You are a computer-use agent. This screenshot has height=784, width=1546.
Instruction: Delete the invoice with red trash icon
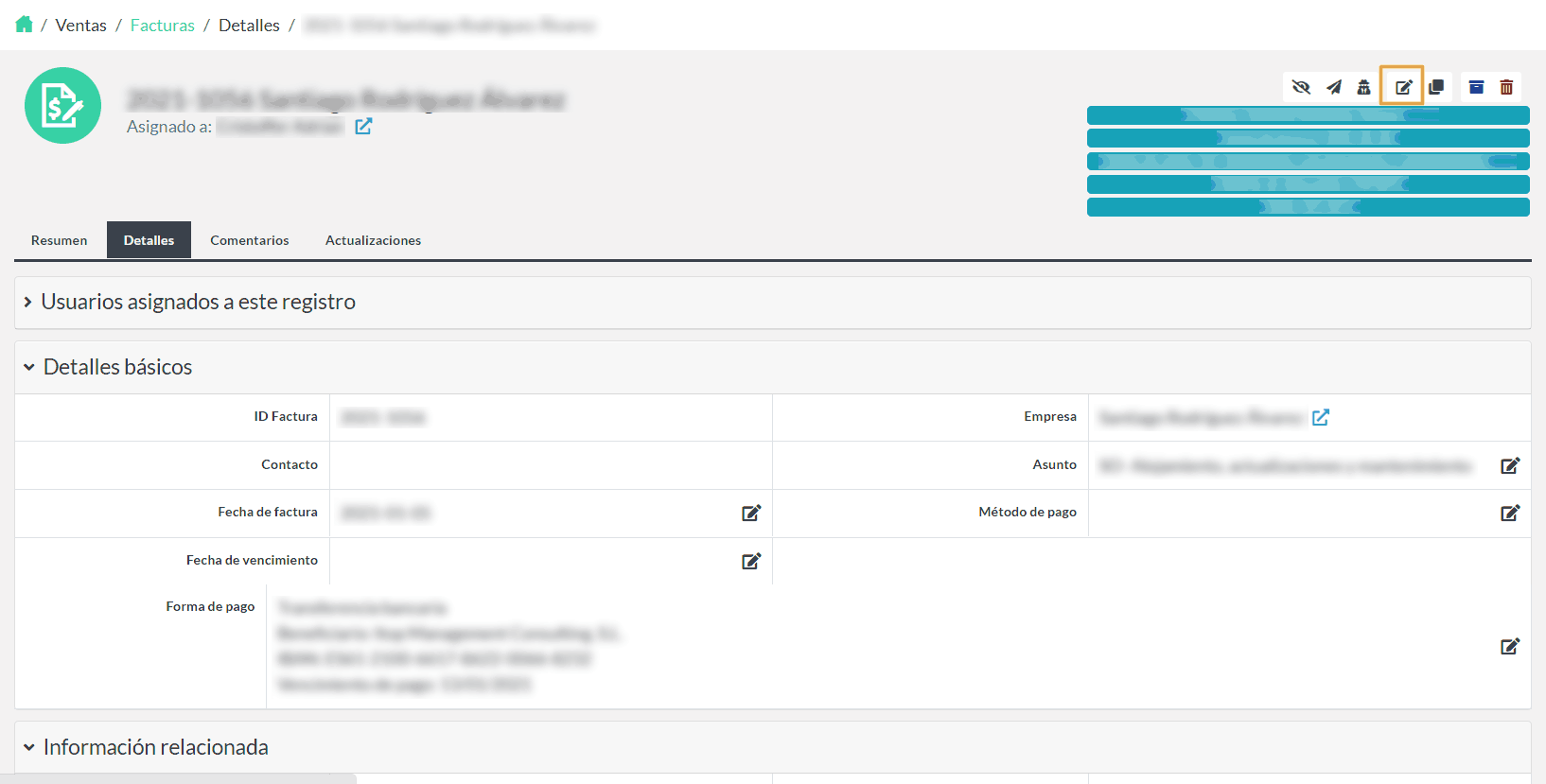point(1506,88)
